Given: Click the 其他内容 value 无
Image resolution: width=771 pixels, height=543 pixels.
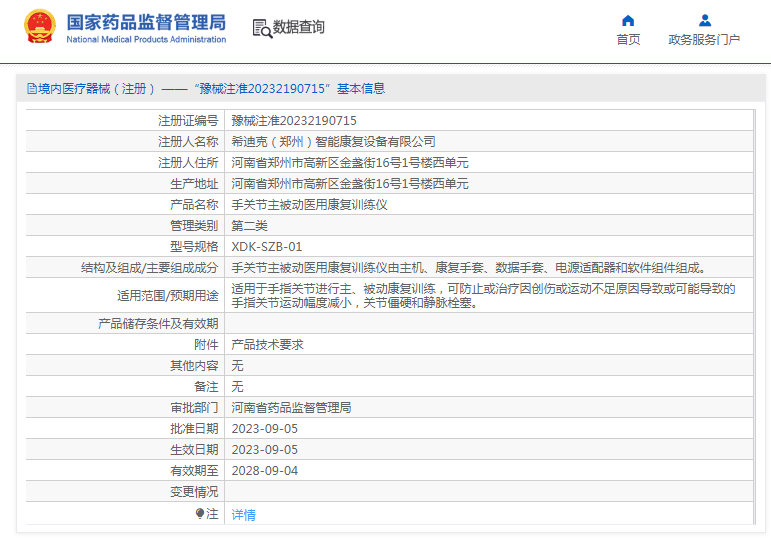Looking at the screenshot, I should 237,365.
